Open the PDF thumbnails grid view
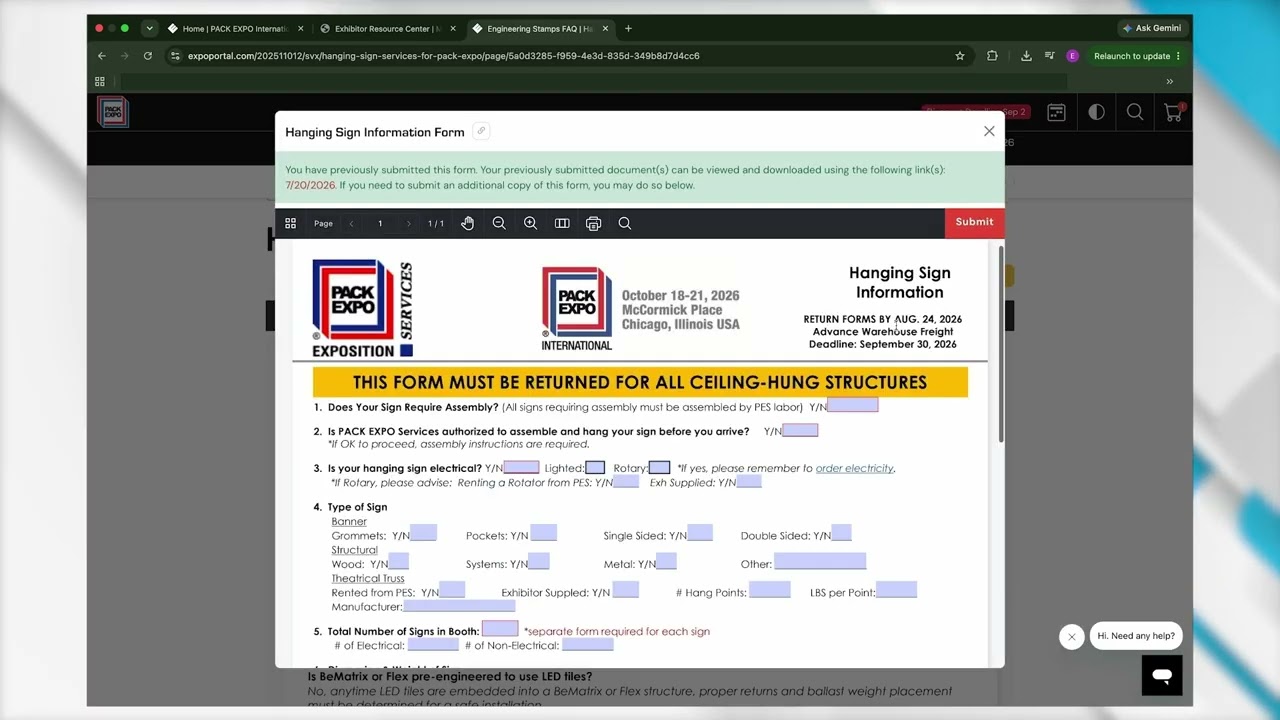 point(290,223)
